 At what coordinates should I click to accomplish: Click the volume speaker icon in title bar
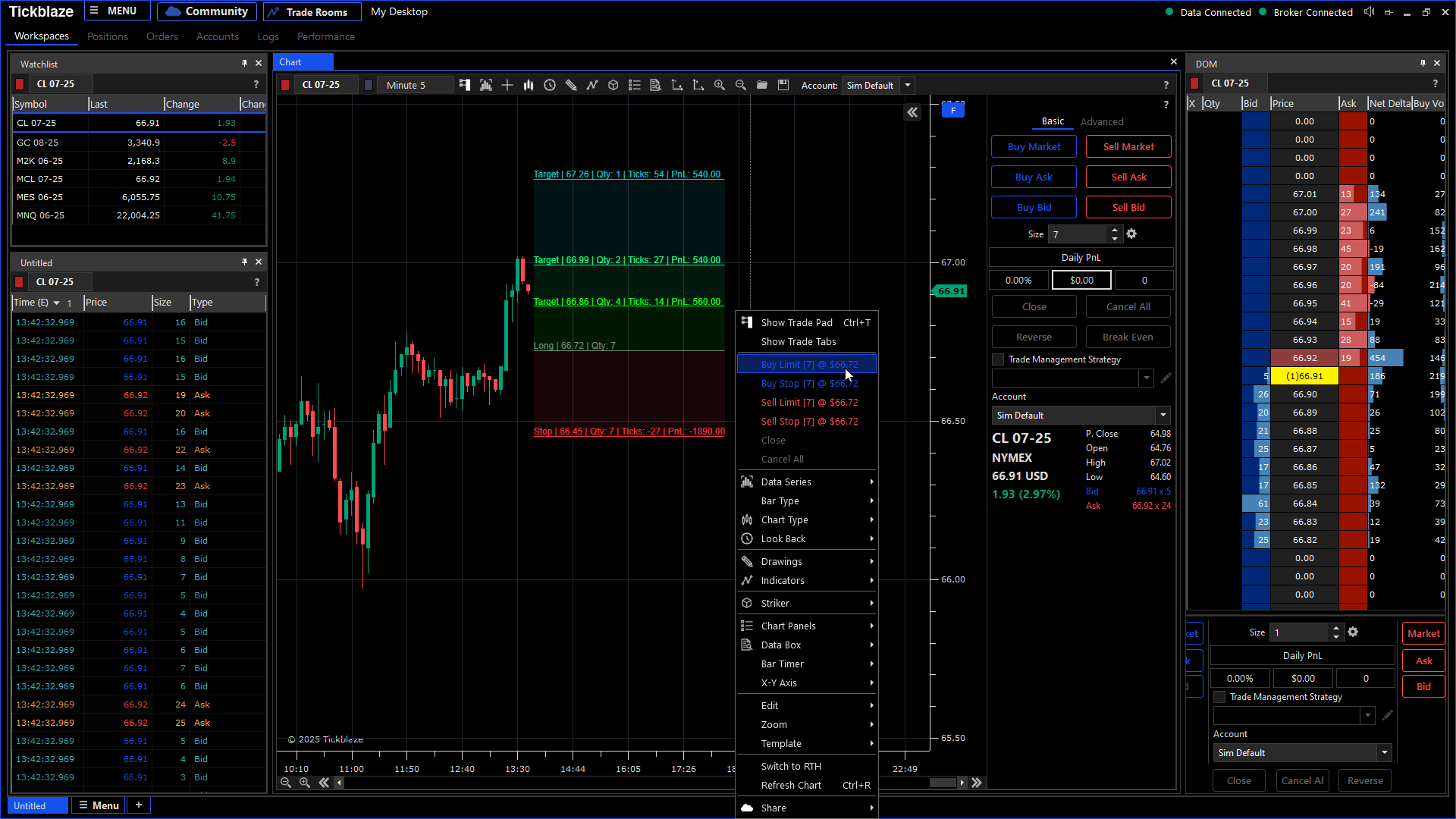1369,11
